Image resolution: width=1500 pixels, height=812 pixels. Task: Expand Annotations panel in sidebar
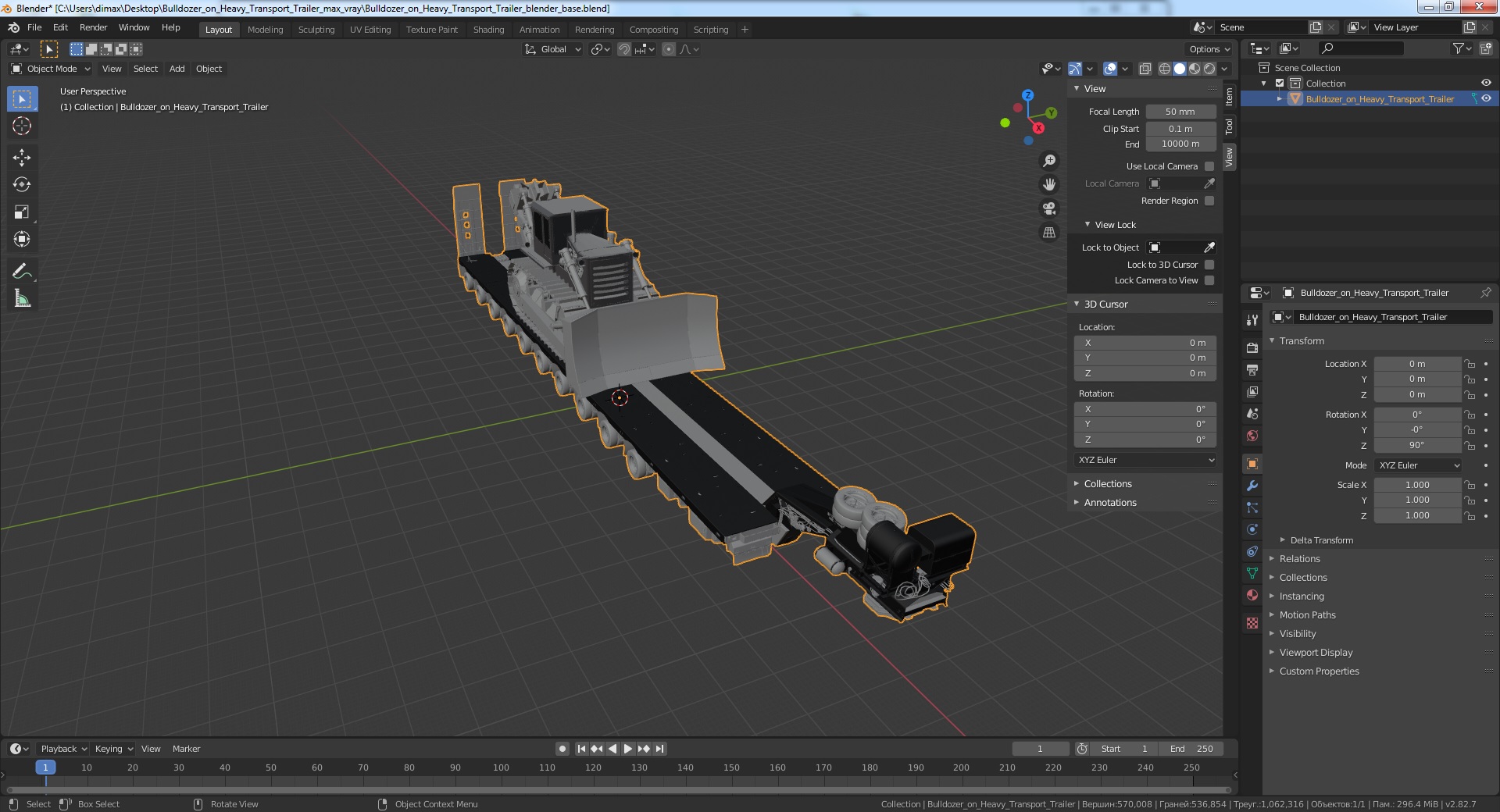pyautogui.click(x=1109, y=503)
